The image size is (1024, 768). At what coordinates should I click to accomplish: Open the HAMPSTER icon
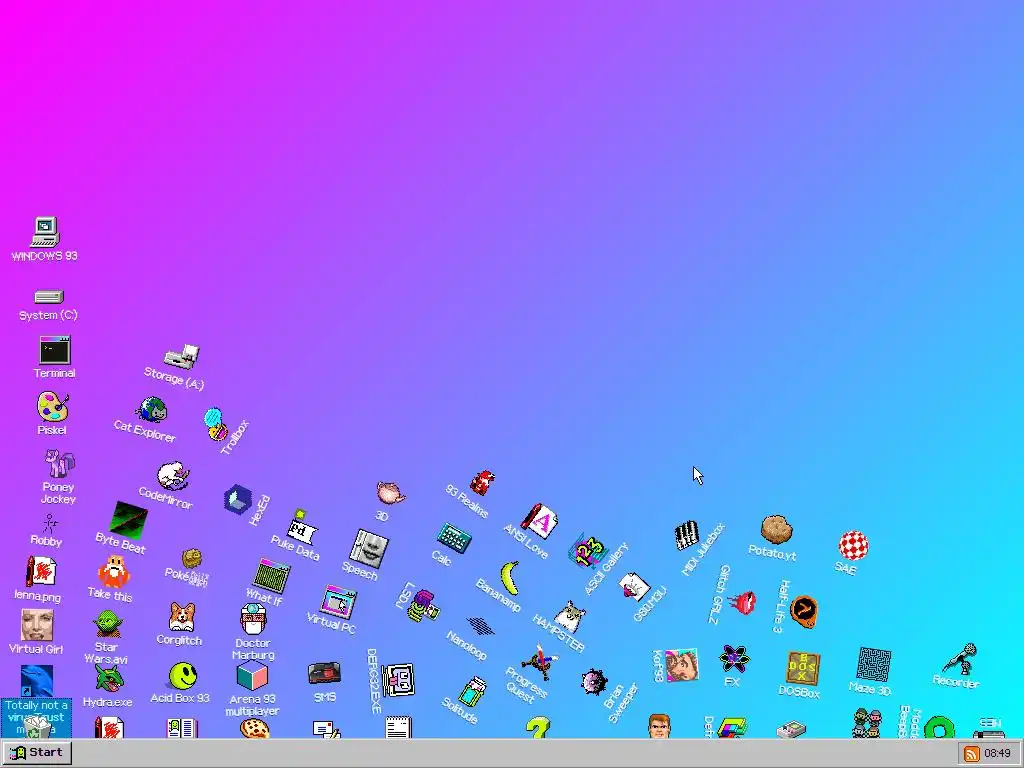pos(569,616)
